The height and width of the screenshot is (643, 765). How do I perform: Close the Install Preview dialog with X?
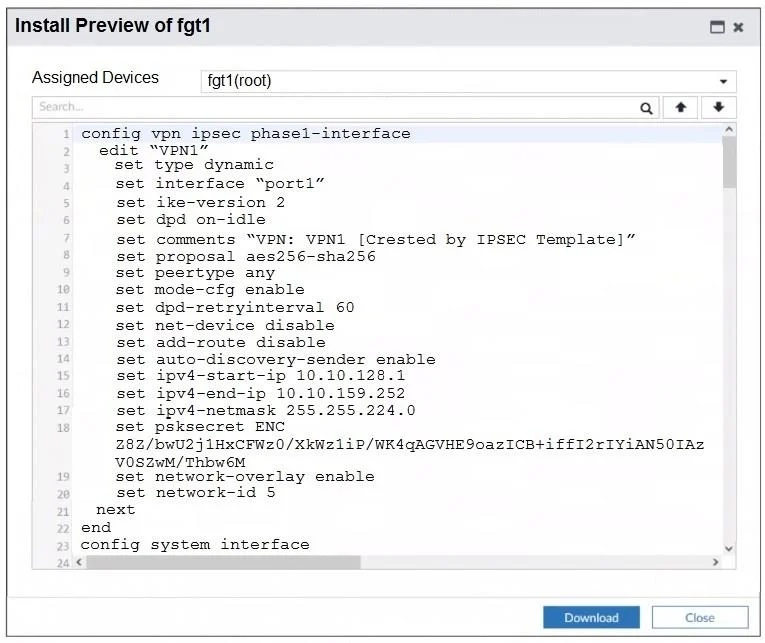point(738,27)
